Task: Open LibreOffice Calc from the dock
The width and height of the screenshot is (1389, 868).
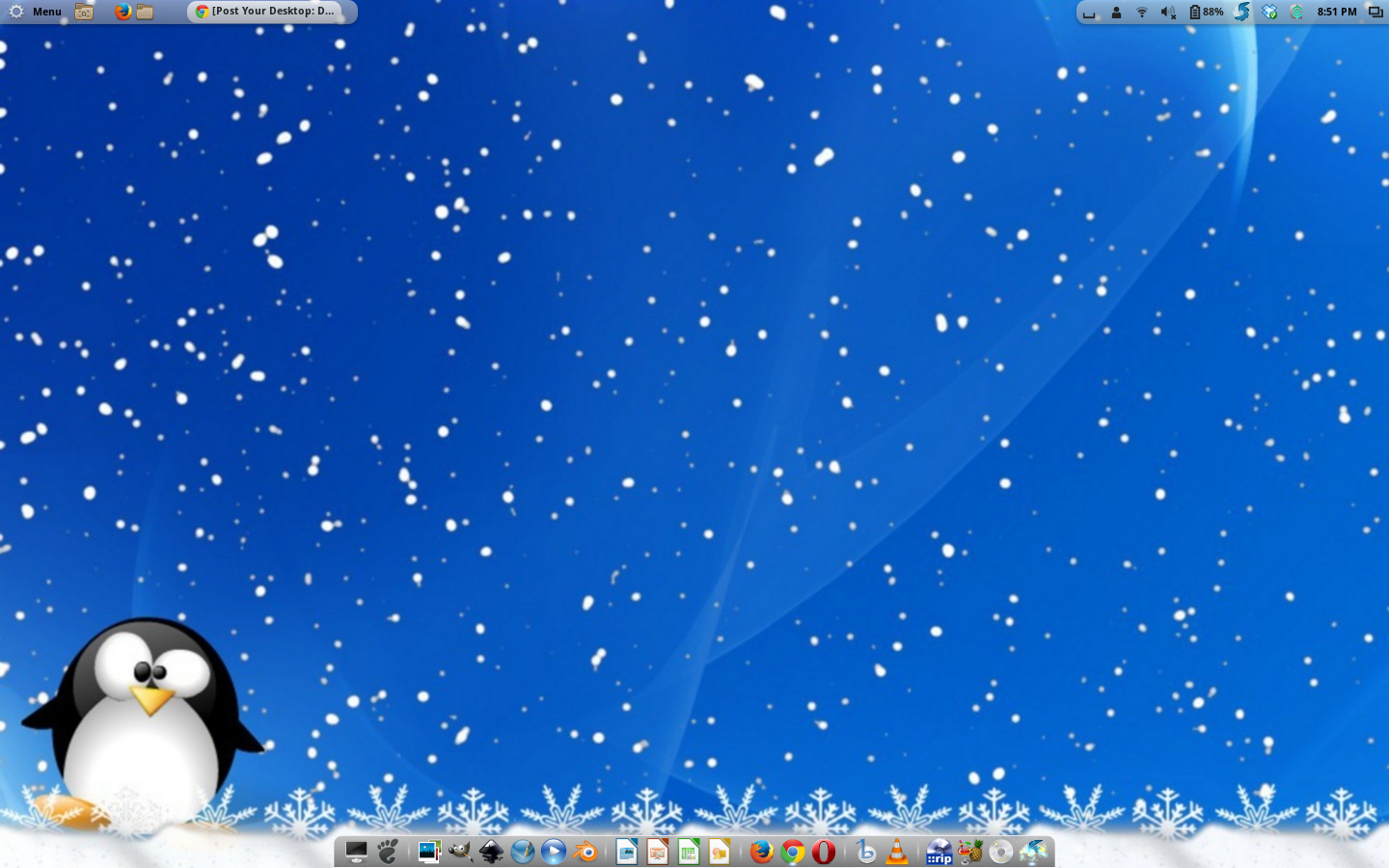Action: [x=689, y=852]
